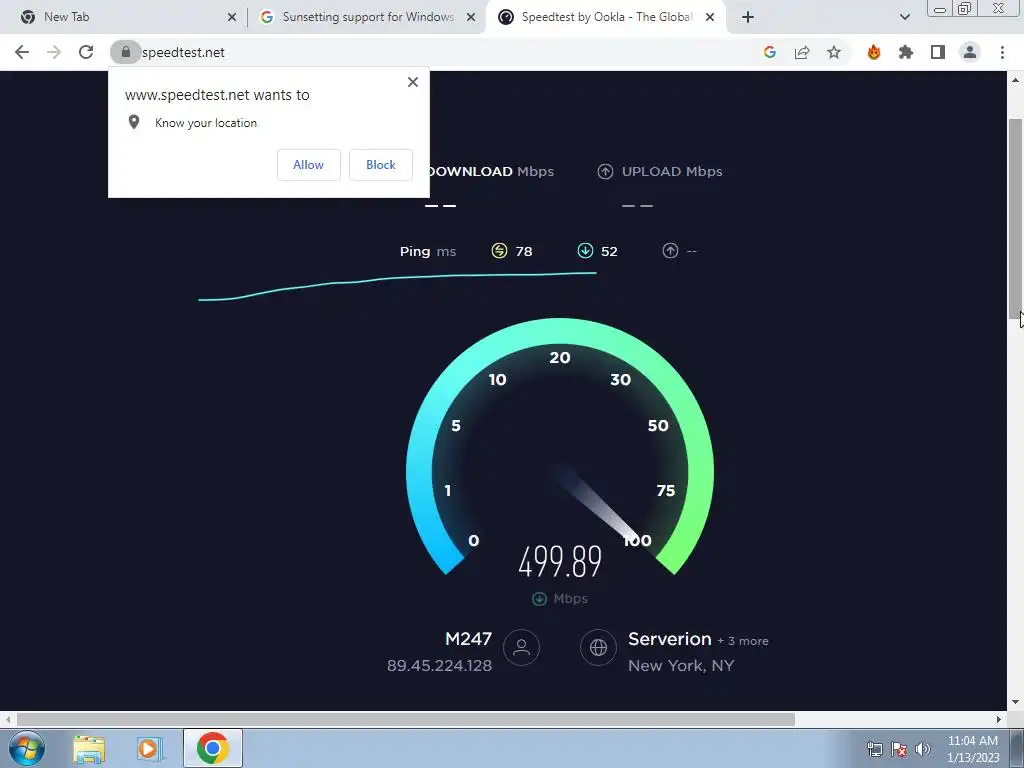Click the speedometer gauge needle

click(598, 504)
